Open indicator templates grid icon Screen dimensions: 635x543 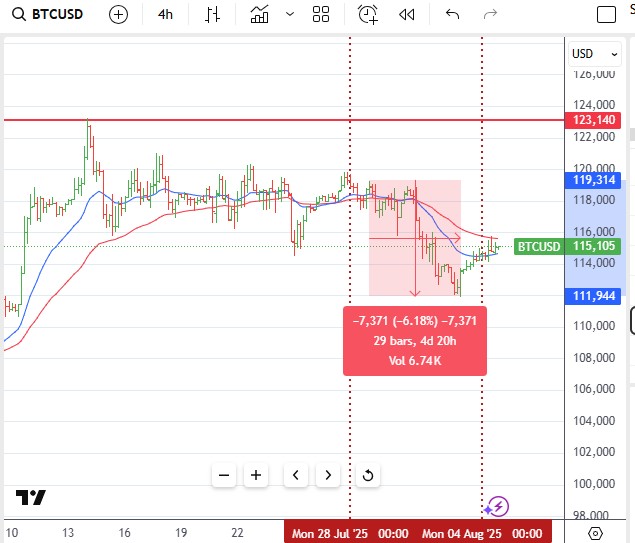click(321, 15)
